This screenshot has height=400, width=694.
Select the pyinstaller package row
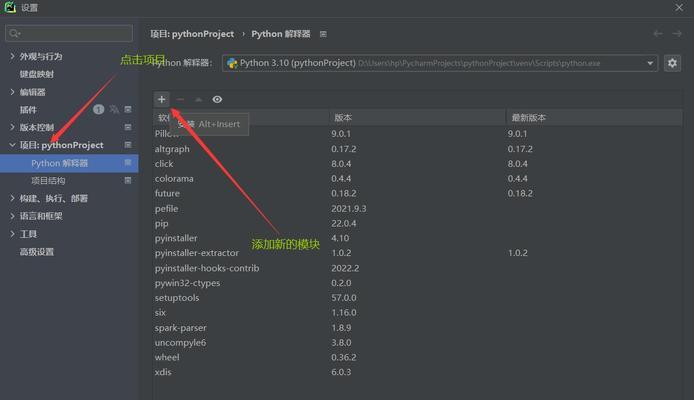[417, 238]
